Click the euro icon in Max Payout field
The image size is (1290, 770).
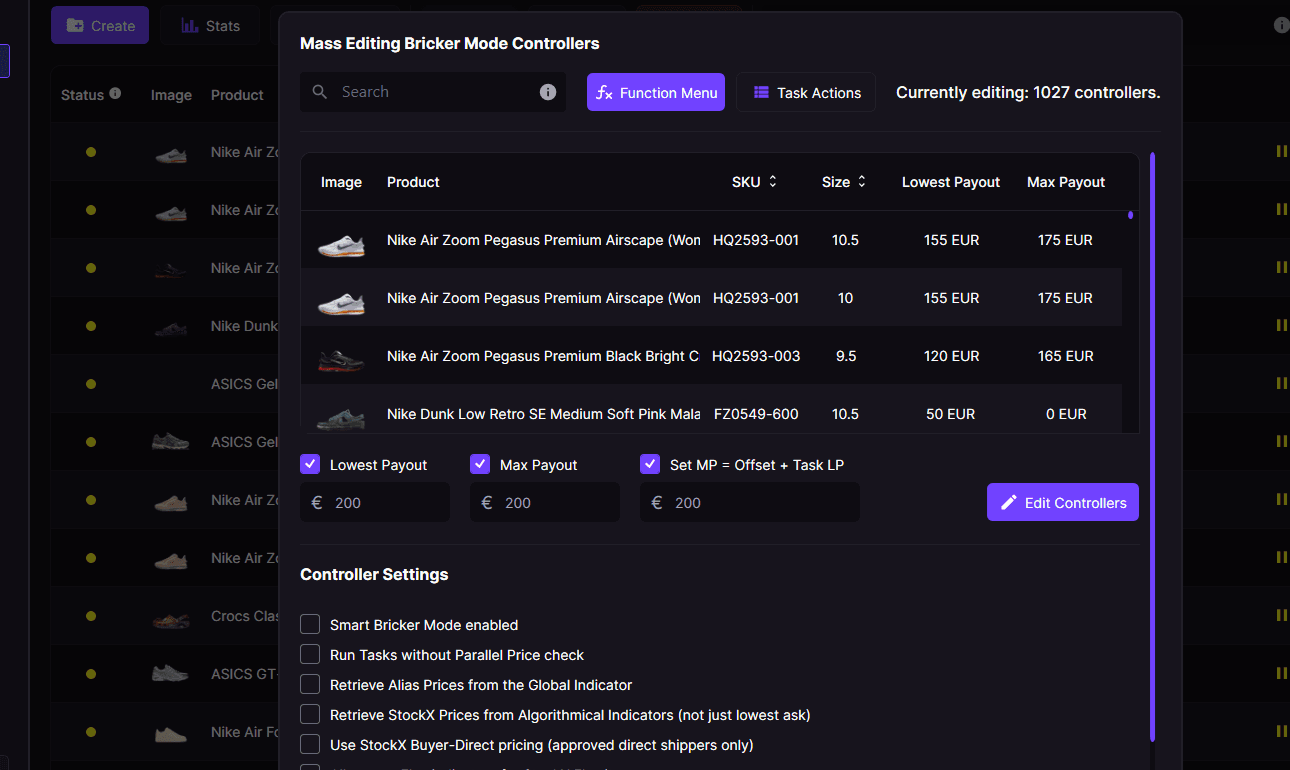click(x=487, y=503)
